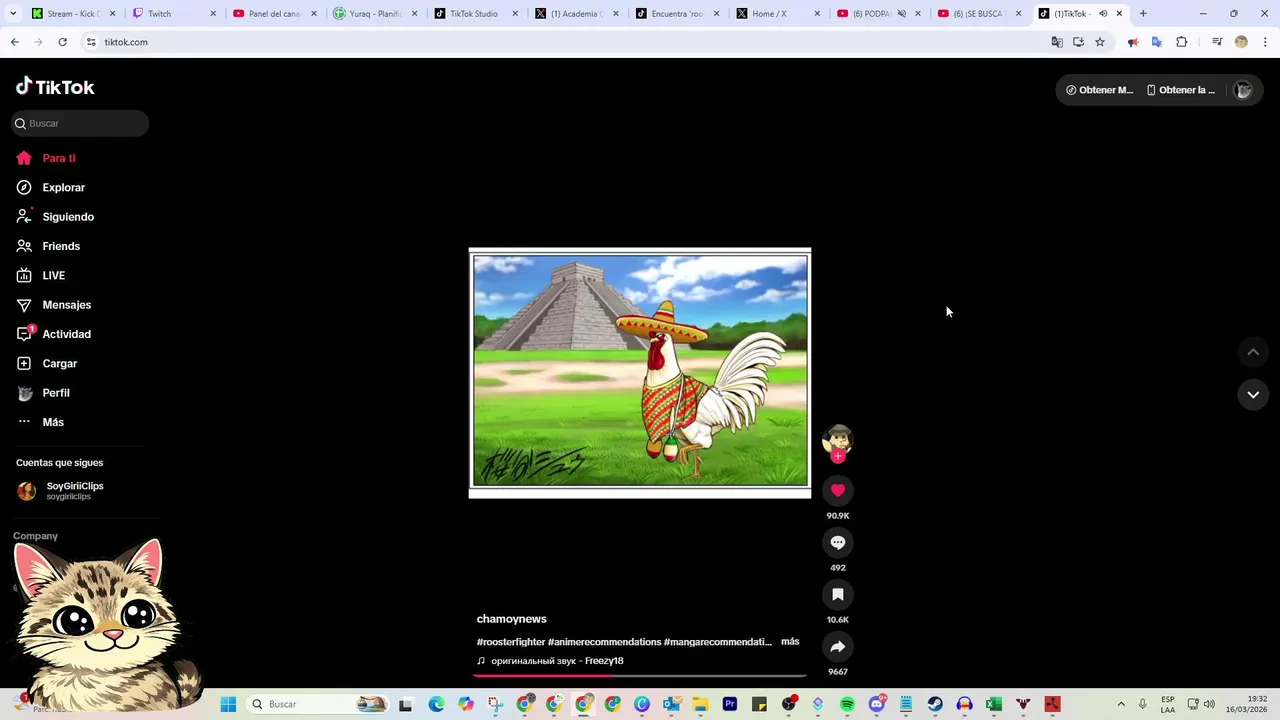Open Spotify from the taskbar
Screen dimensions: 1280x720
point(848,704)
